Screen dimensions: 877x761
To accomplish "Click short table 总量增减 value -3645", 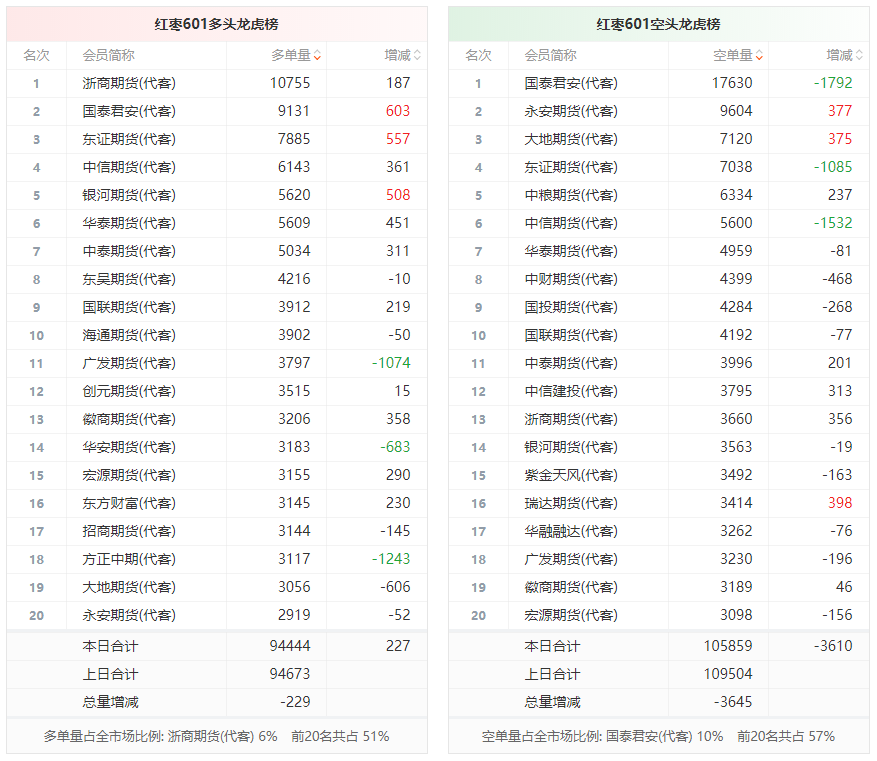I will tap(733, 702).
